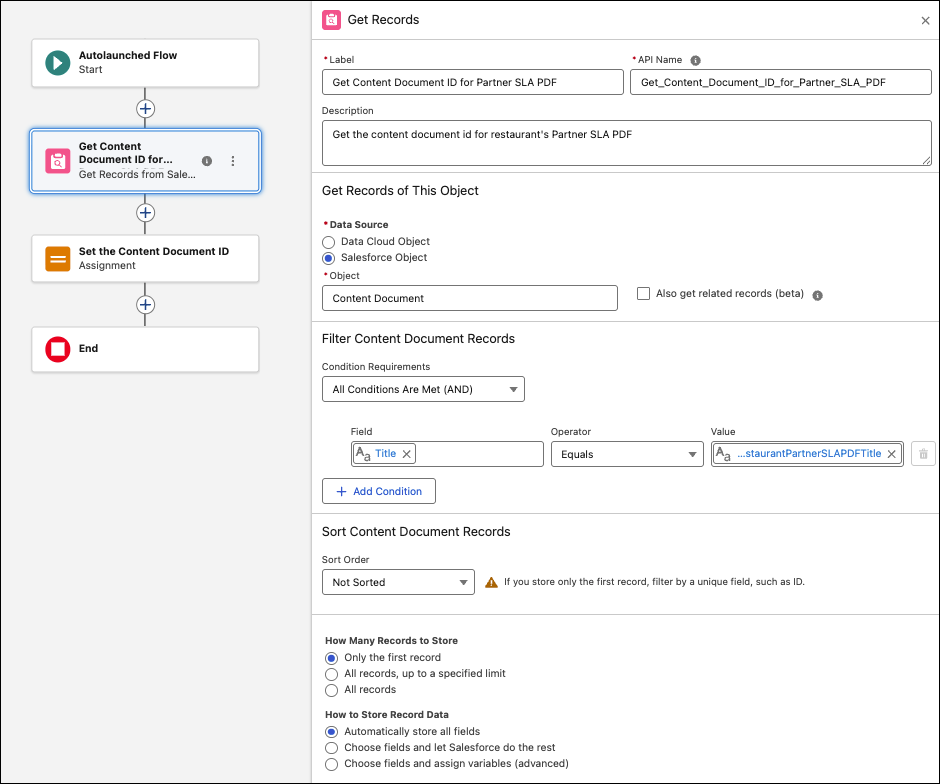Delete the filter condition with the trash icon
Image resolution: width=940 pixels, height=784 pixels.
click(x=922, y=453)
